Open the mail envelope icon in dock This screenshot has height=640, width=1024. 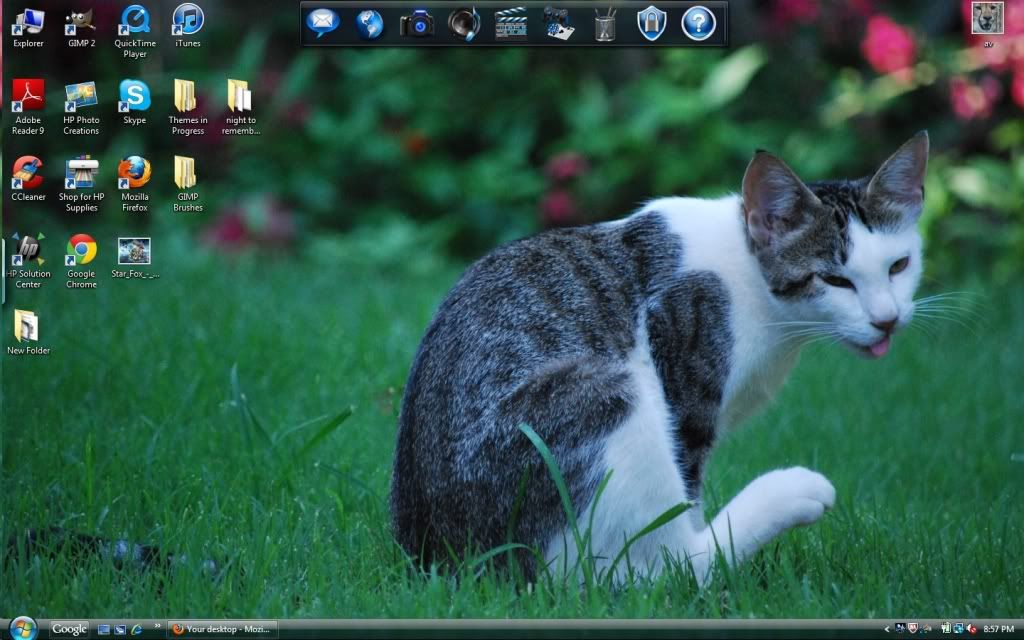[x=322, y=22]
